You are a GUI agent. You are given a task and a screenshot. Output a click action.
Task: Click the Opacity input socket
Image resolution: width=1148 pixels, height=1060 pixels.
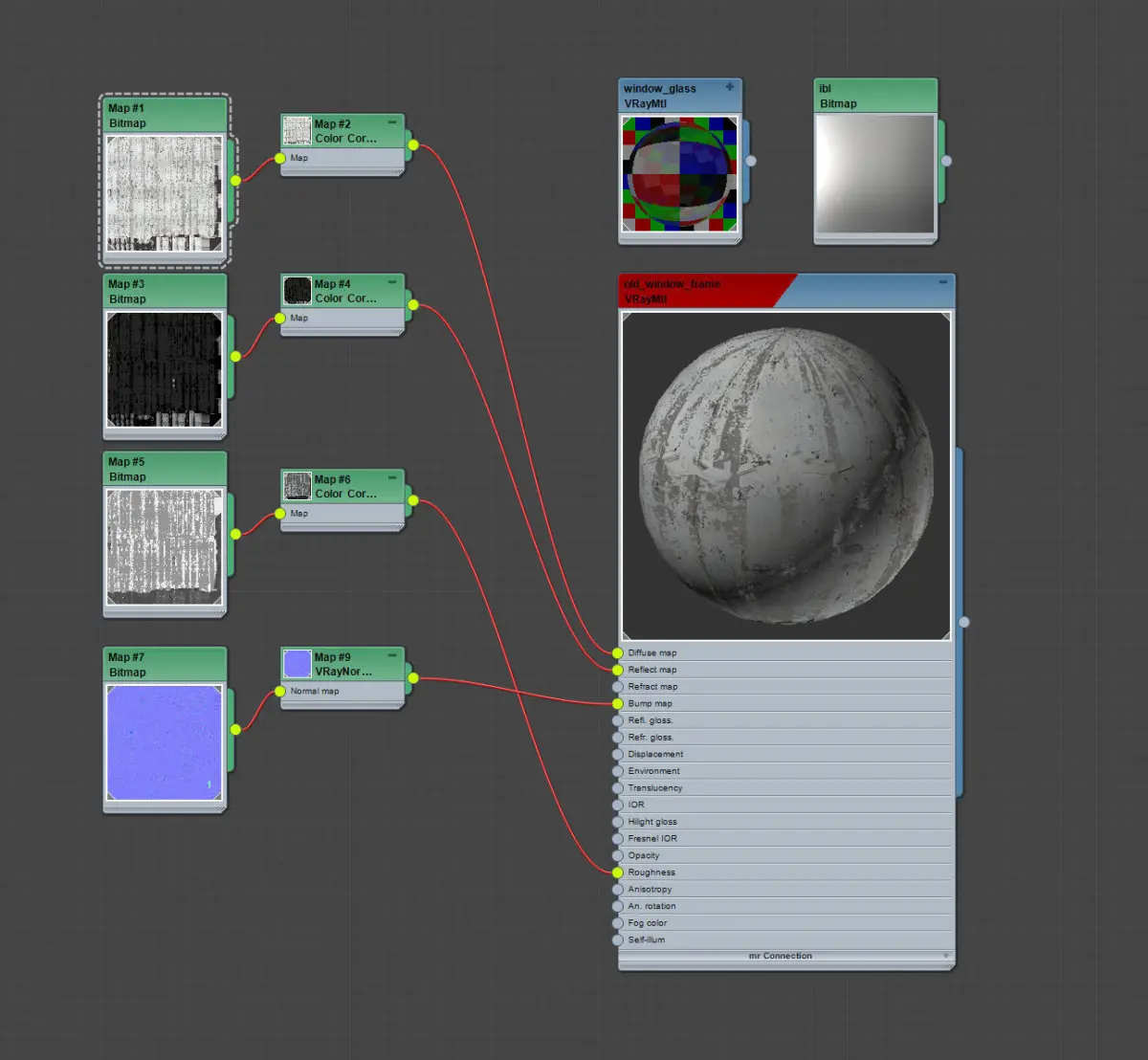tap(618, 855)
